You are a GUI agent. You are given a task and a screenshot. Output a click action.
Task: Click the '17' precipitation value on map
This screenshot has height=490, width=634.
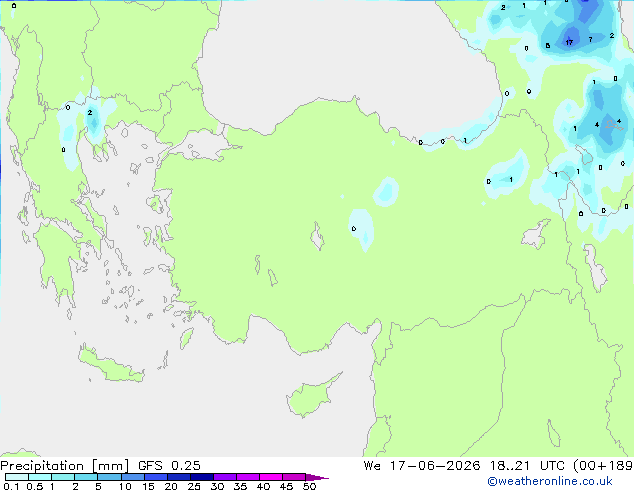point(569,42)
